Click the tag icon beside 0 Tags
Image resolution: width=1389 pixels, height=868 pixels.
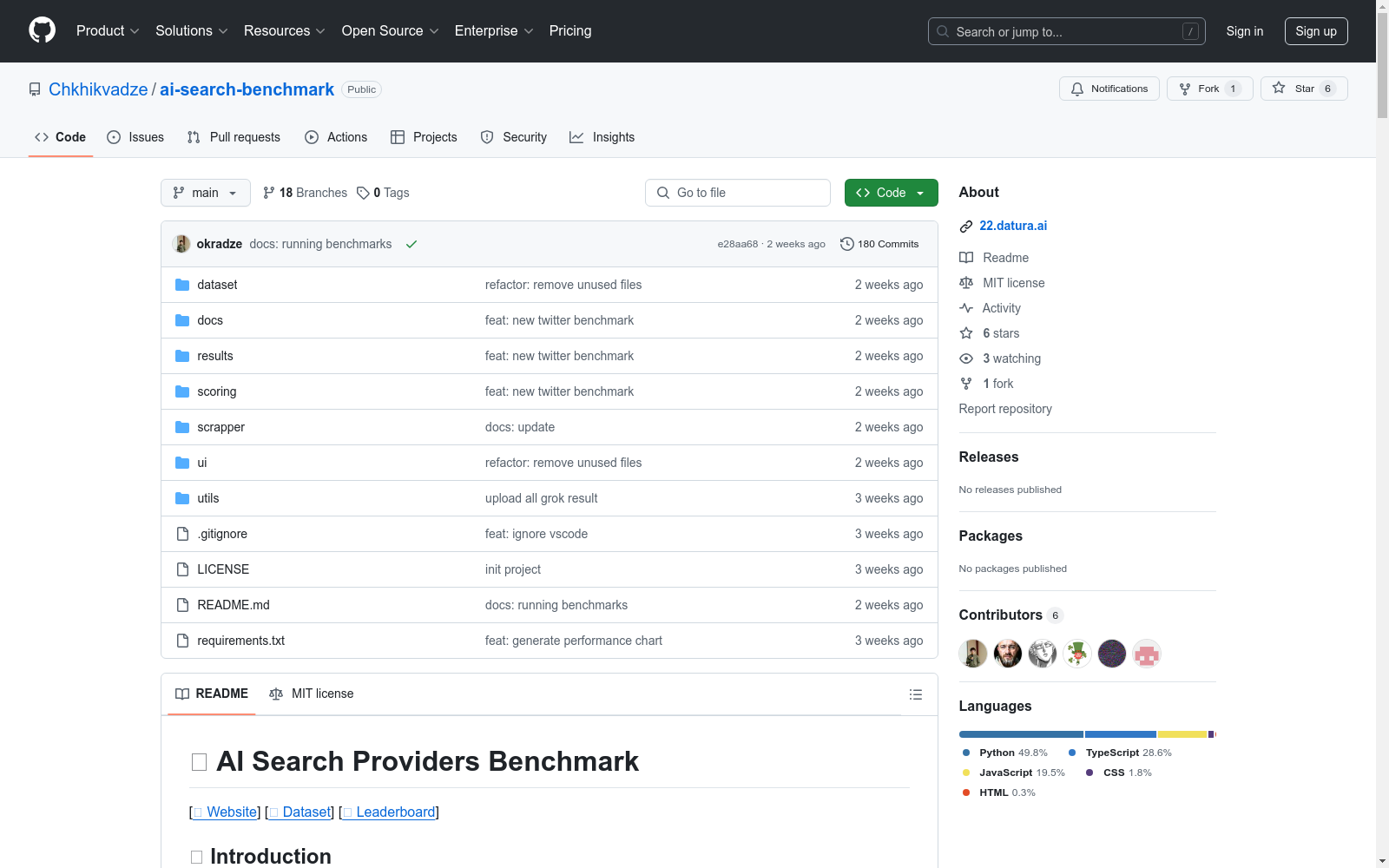point(363,193)
